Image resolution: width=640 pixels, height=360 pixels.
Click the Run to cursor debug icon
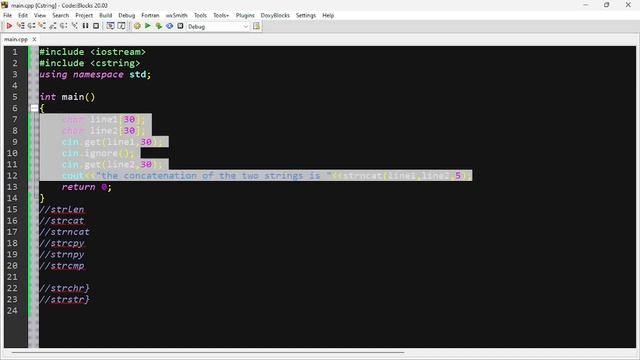point(20,26)
